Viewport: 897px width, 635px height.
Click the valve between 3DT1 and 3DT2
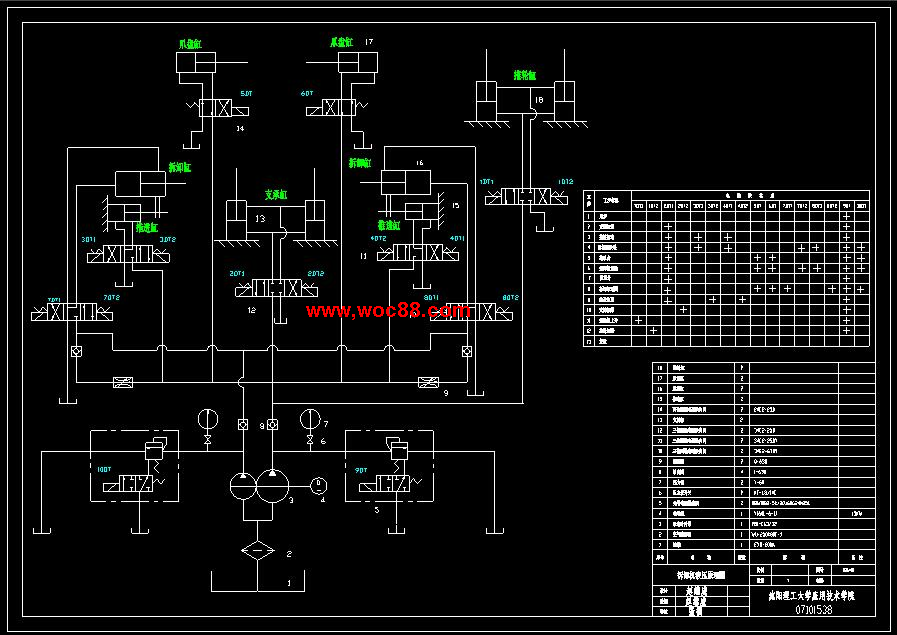pyautogui.click(x=129, y=255)
